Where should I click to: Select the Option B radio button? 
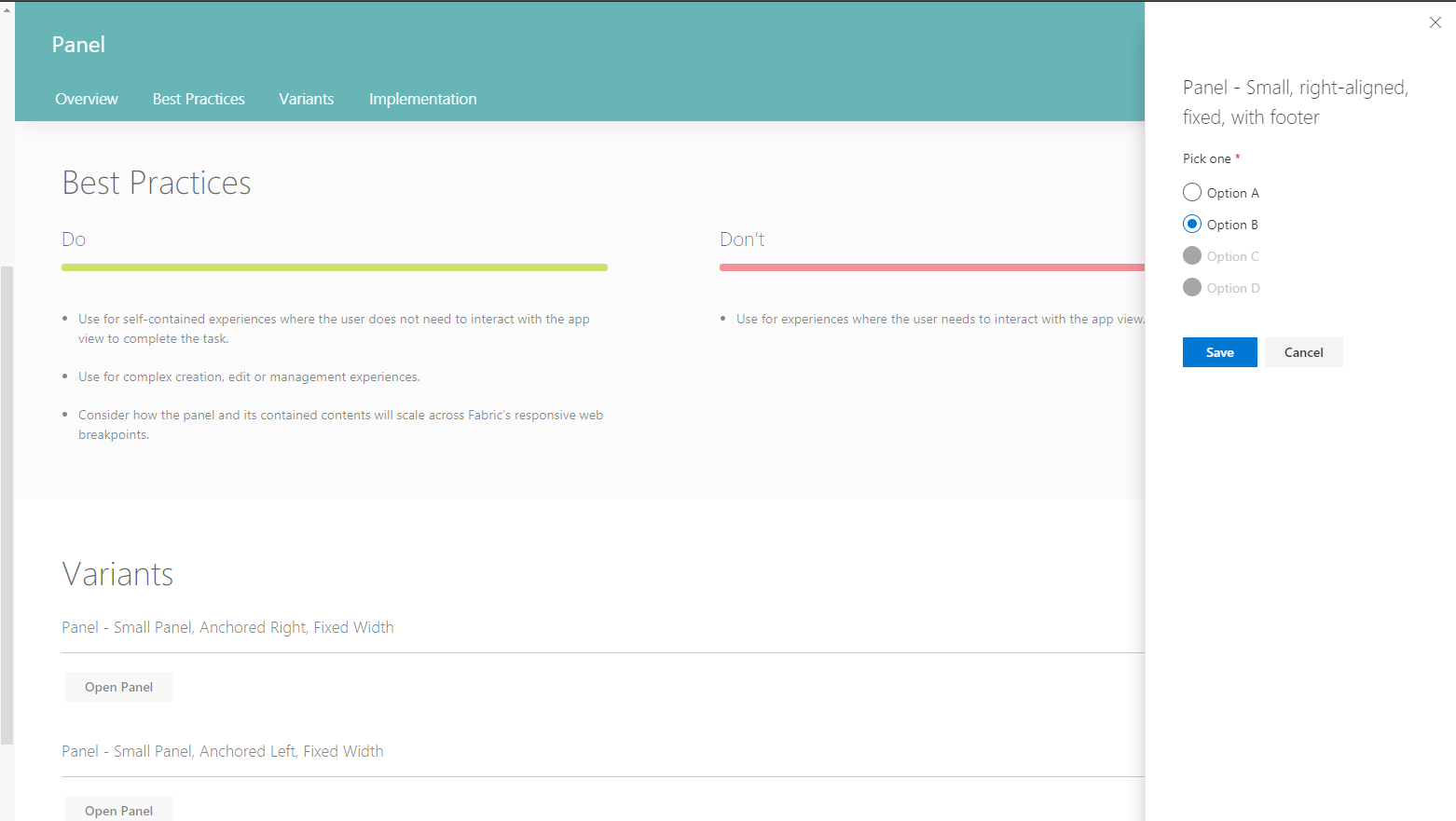click(x=1191, y=224)
